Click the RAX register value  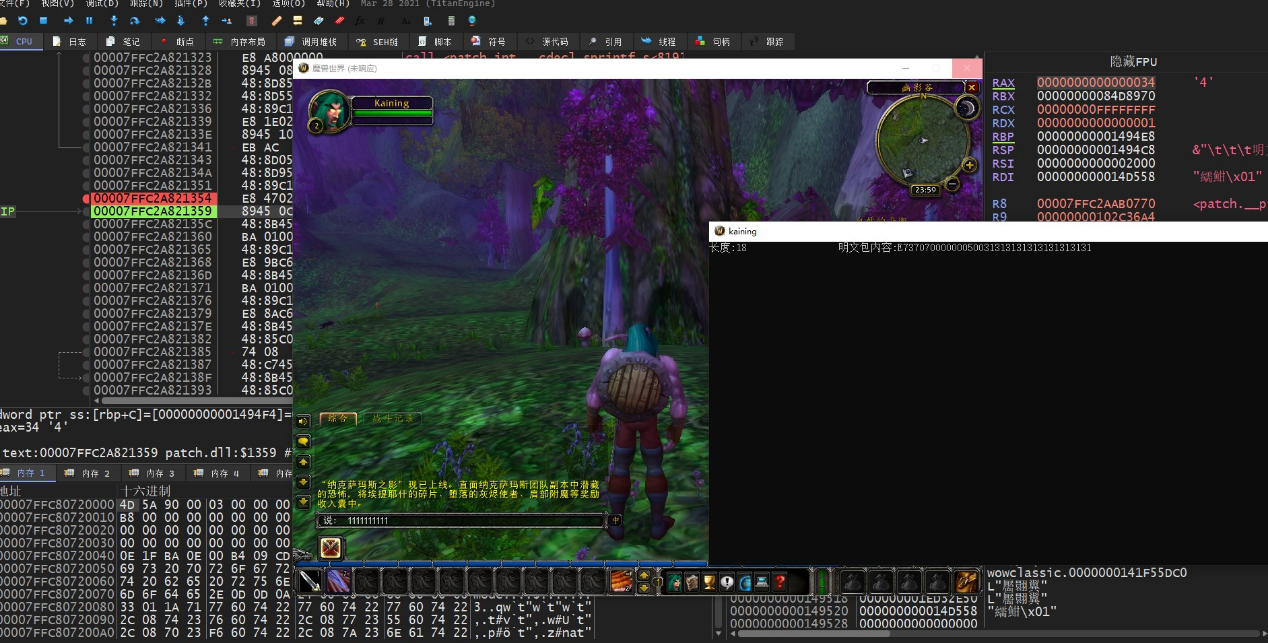coord(1096,82)
